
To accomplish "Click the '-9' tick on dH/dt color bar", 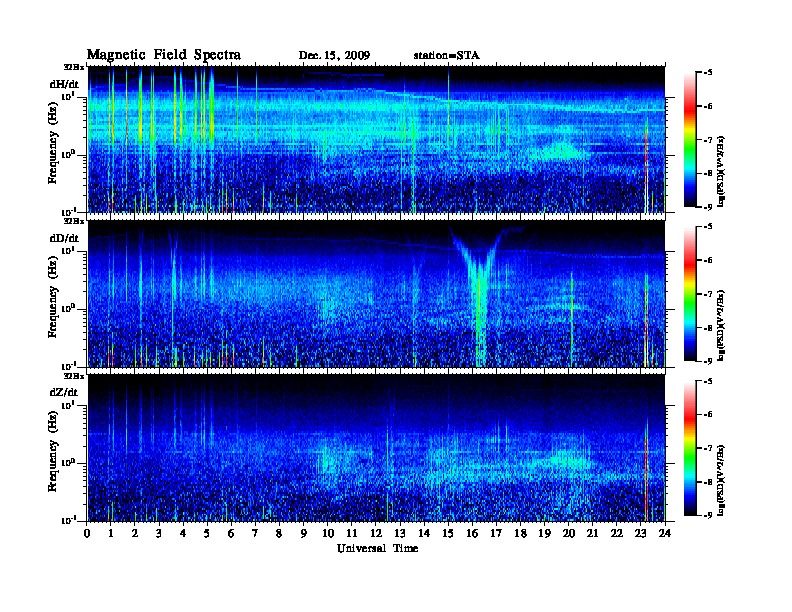I will 708,206.
